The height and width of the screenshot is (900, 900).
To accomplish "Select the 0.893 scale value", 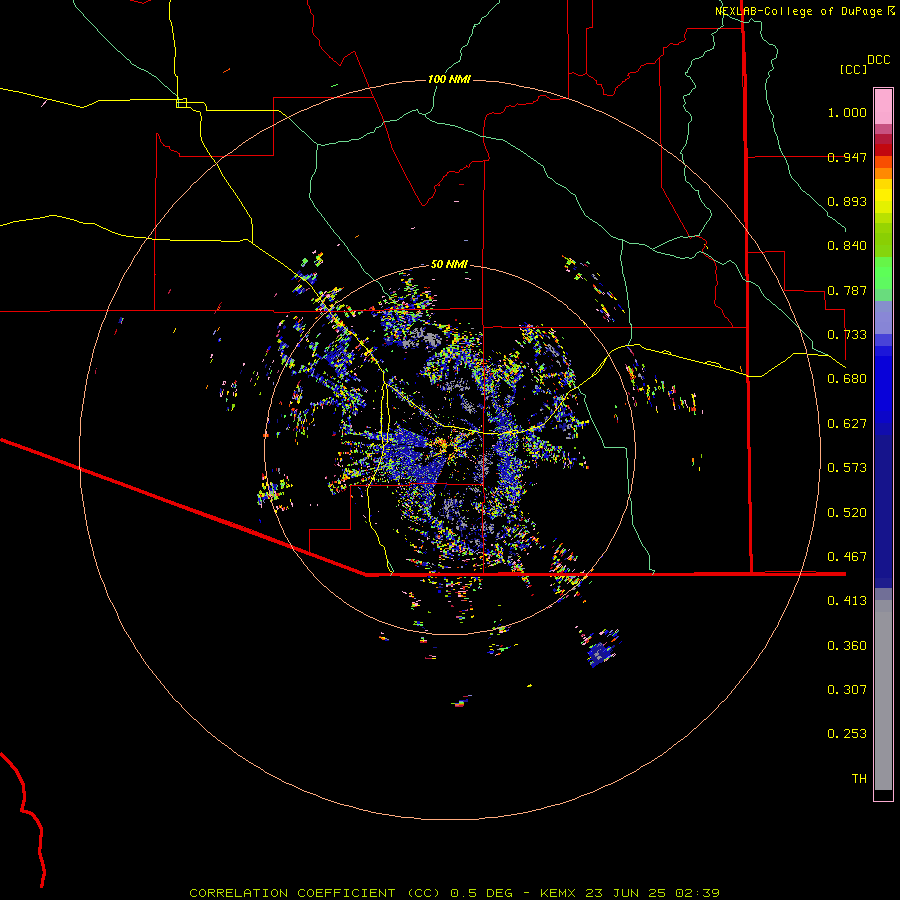I will [x=847, y=201].
